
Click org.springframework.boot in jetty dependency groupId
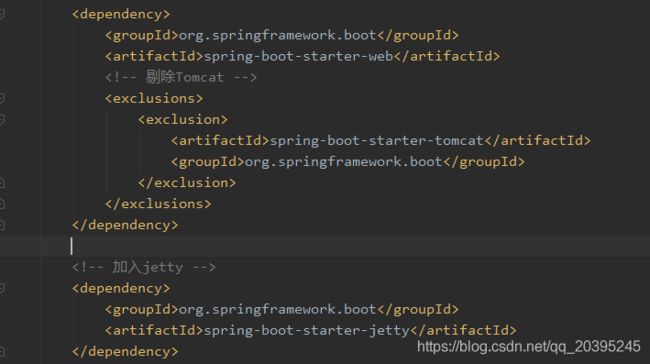[x=277, y=309]
